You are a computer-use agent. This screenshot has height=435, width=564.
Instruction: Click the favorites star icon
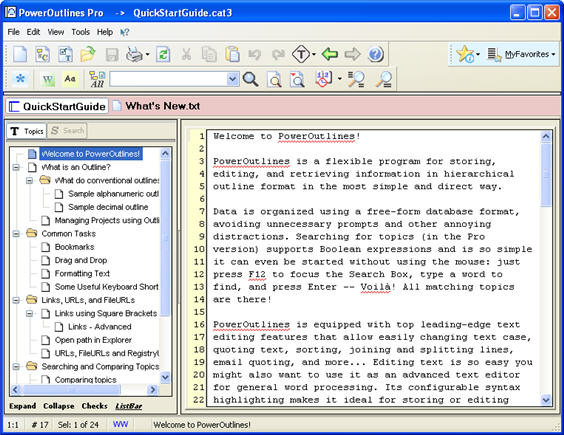(465, 54)
